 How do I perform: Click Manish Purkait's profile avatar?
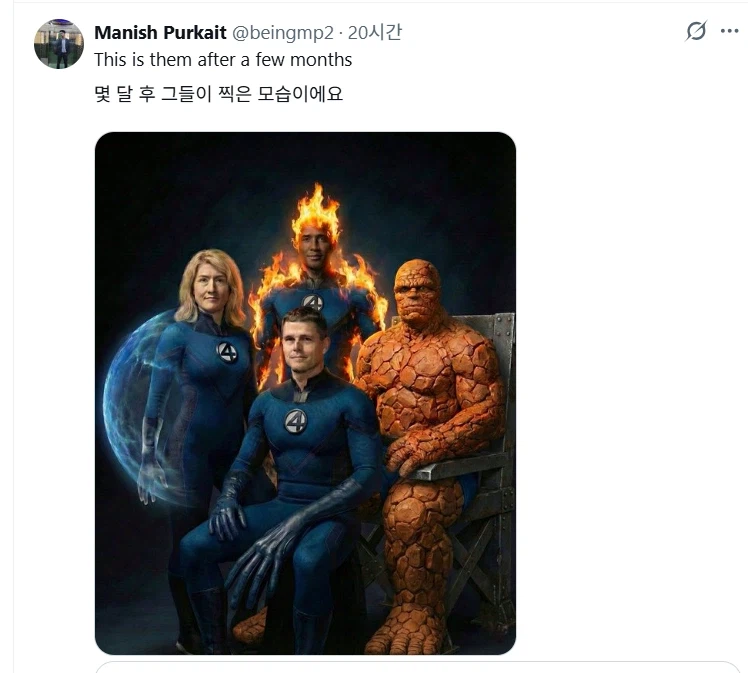tap(59, 44)
